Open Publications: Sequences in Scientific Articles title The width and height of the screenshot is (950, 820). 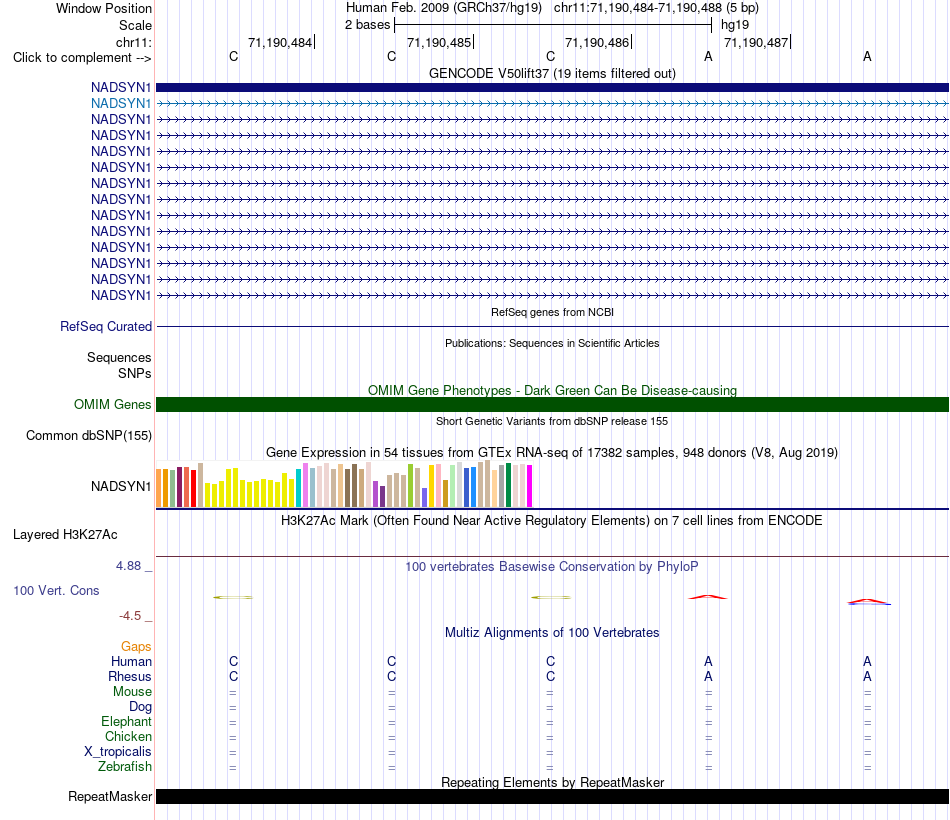(552, 343)
